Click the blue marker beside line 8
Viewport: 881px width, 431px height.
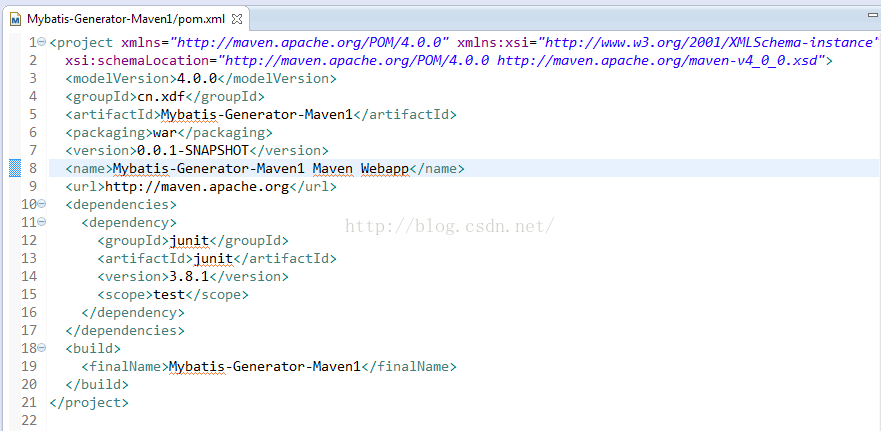(x=15, y=168)
